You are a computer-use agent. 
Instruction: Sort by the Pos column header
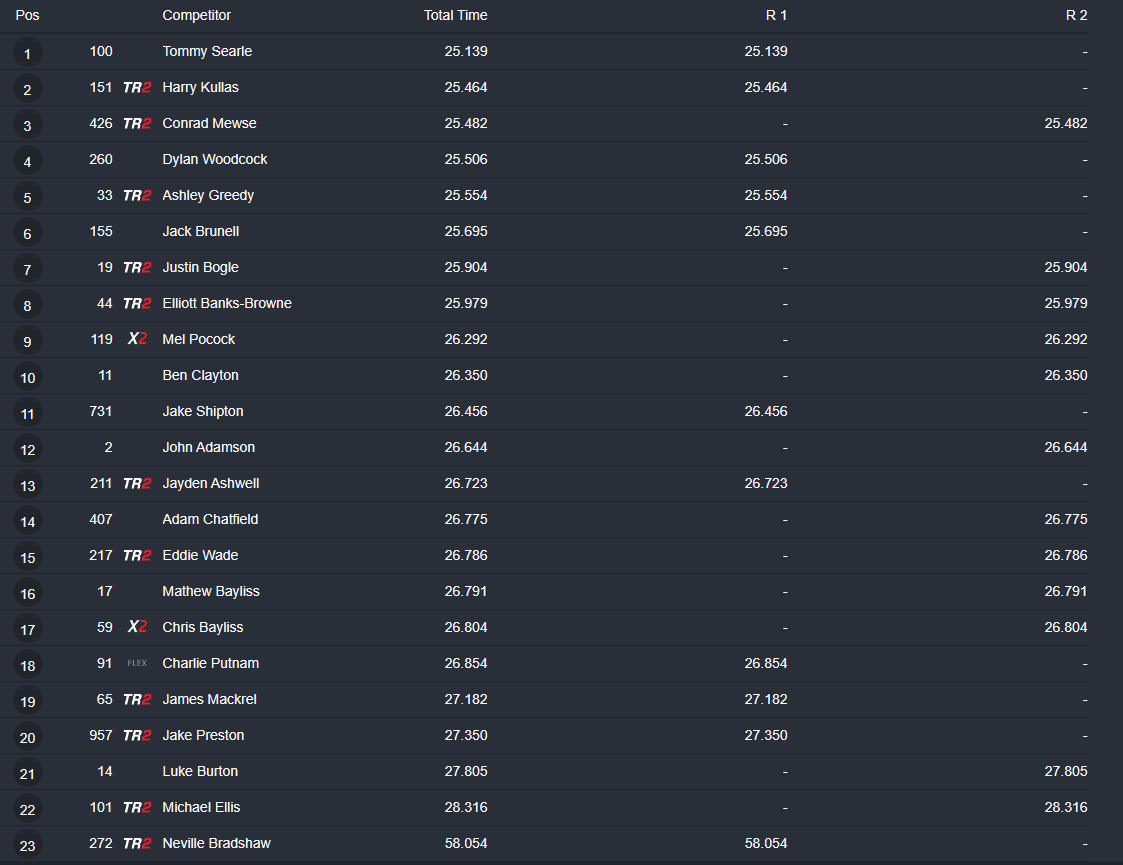click(x=27, y=16)
